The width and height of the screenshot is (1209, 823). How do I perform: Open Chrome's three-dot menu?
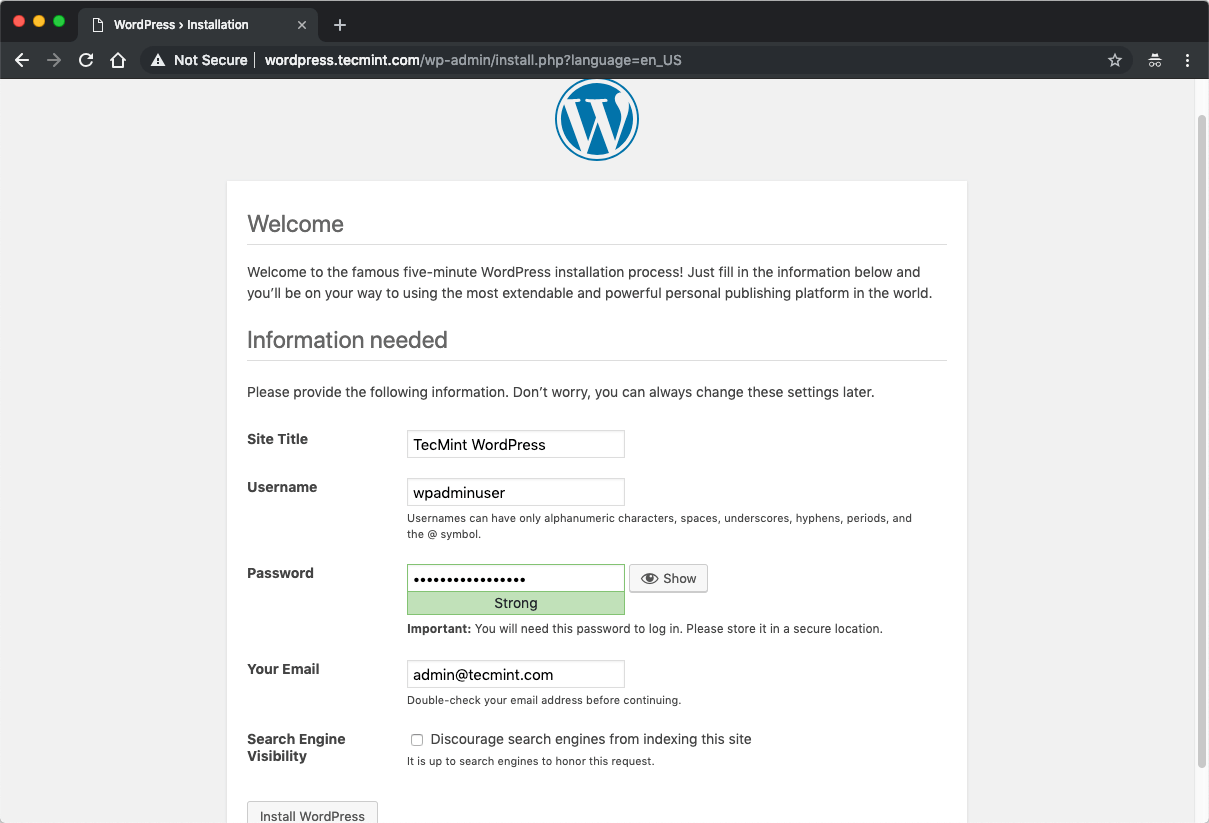pos(1188,60)
